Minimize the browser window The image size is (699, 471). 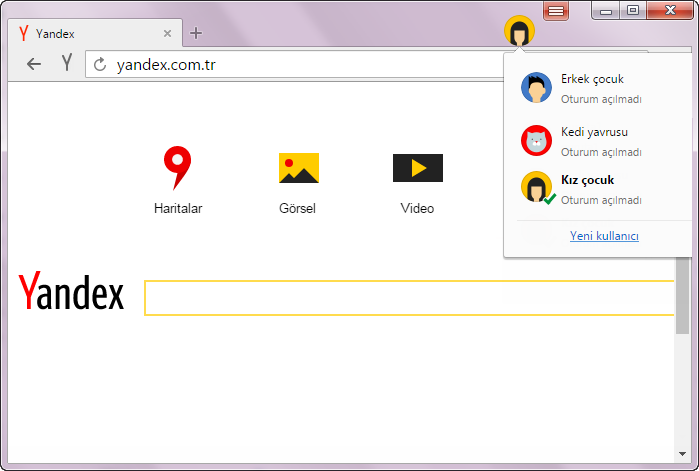pyautogui.click(x=605, y=11)
